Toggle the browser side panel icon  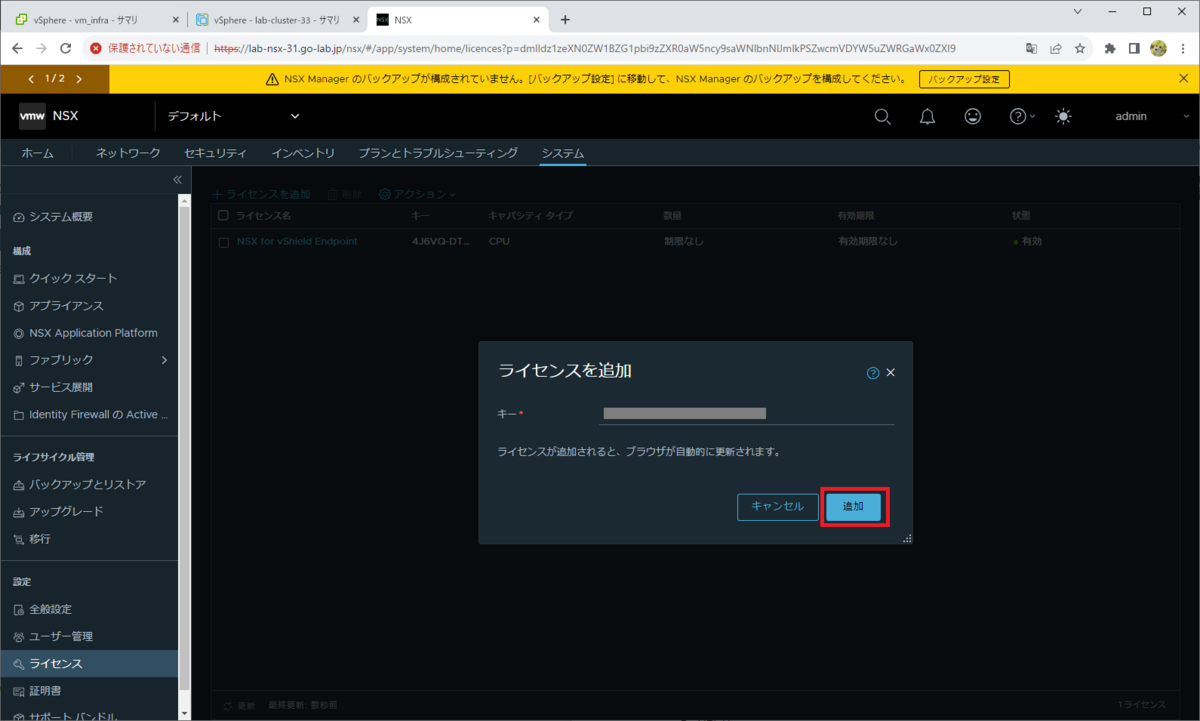tap(1134, 48)
